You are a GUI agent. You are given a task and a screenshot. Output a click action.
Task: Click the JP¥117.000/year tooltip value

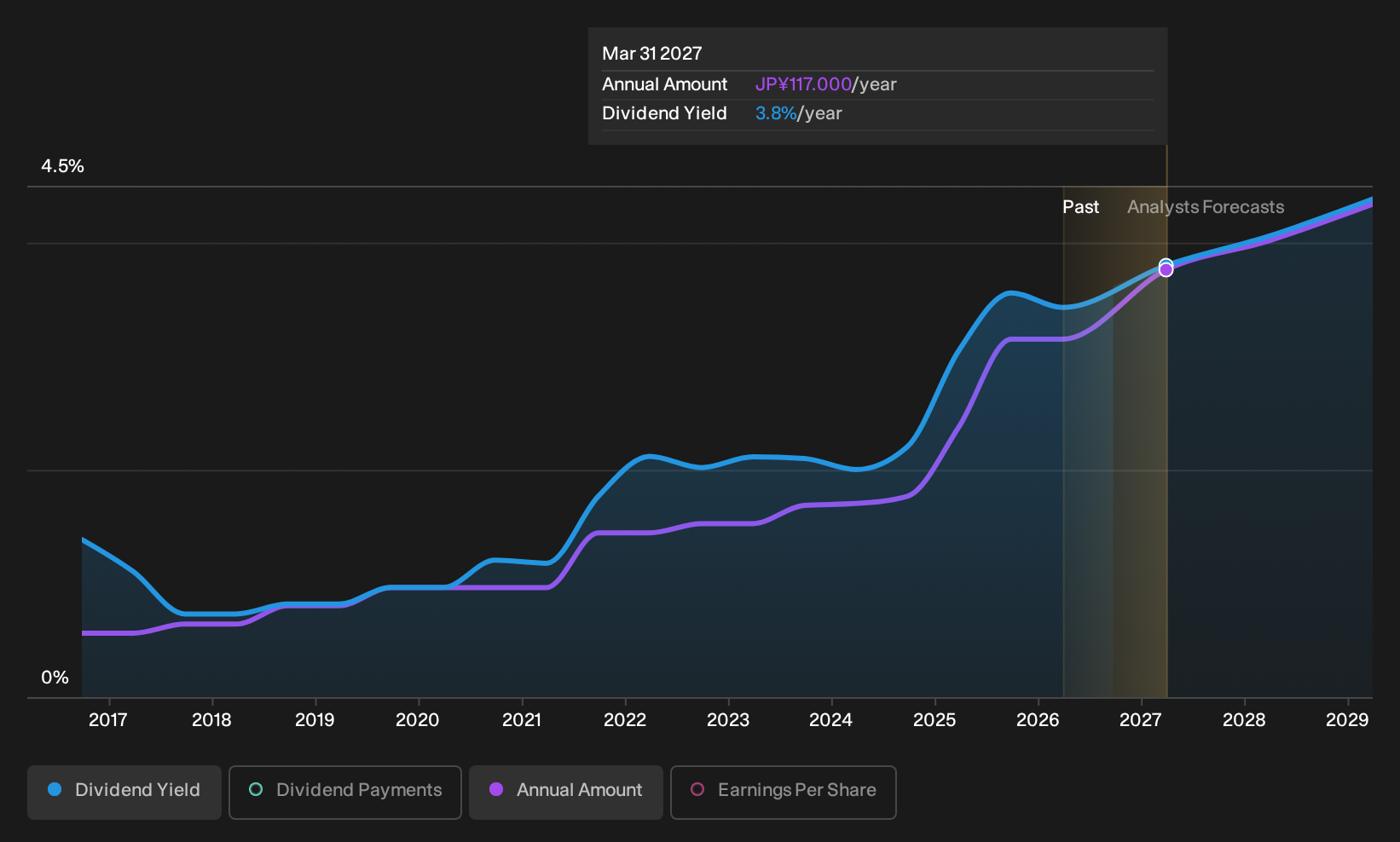[x=826, y=84]
